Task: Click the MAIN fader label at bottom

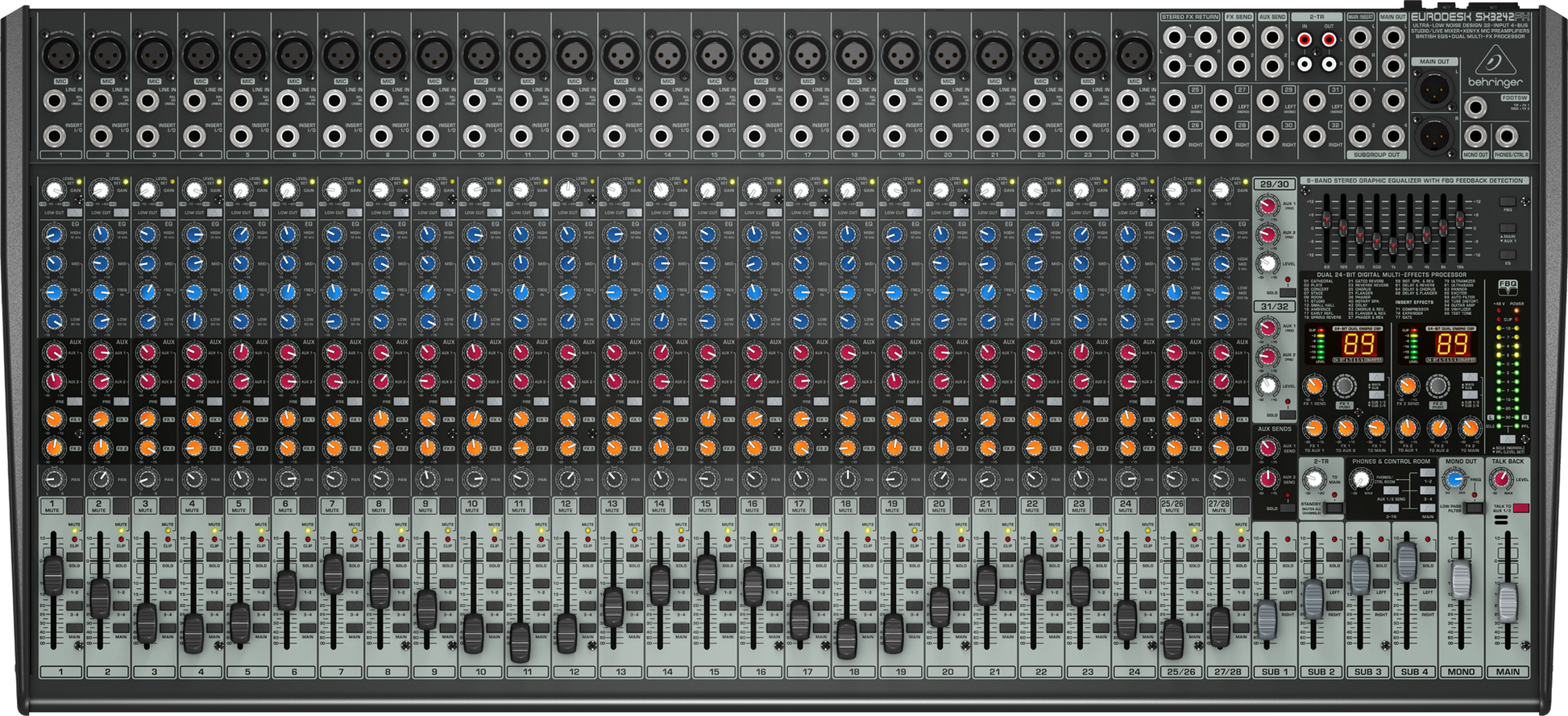Action: click(x=1508, y=672)
